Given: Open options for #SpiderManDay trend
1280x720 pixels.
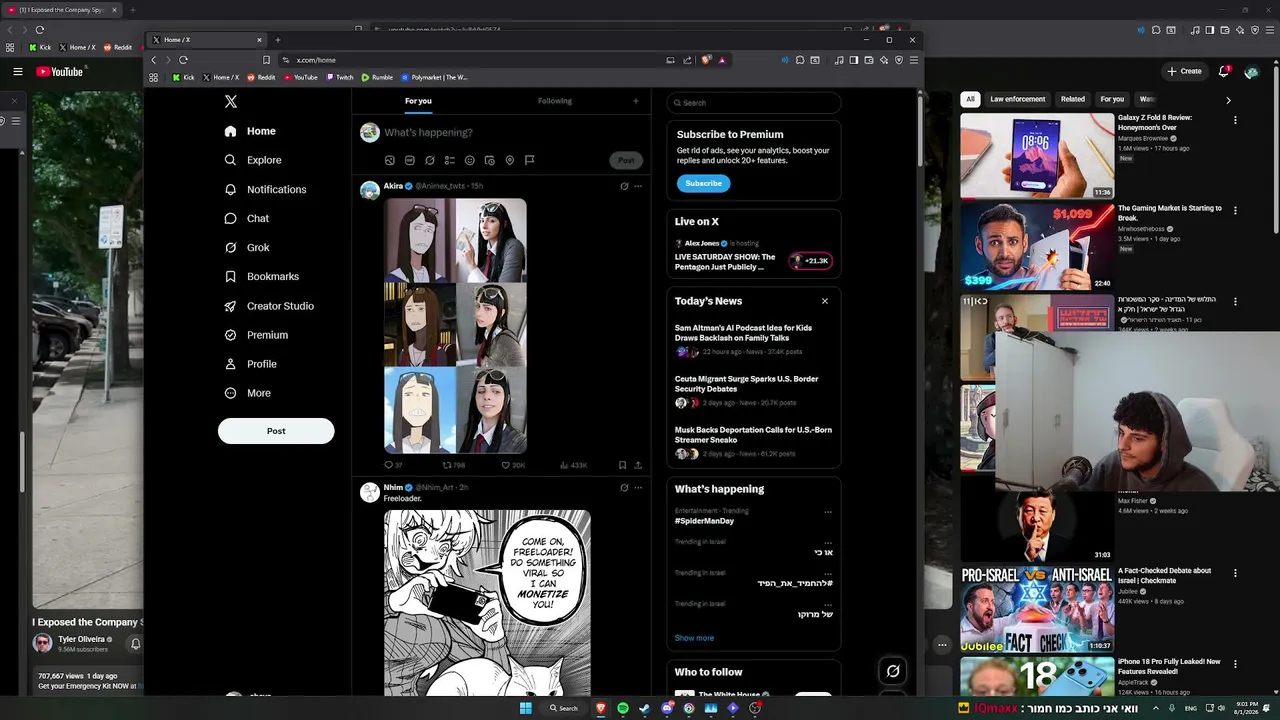Looking at the screenshot, I should click(x=827, y=512).
